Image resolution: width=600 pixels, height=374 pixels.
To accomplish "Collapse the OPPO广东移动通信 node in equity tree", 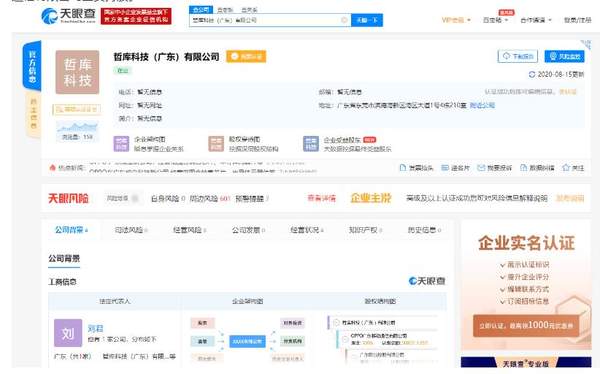I will [x=345, y=339].
